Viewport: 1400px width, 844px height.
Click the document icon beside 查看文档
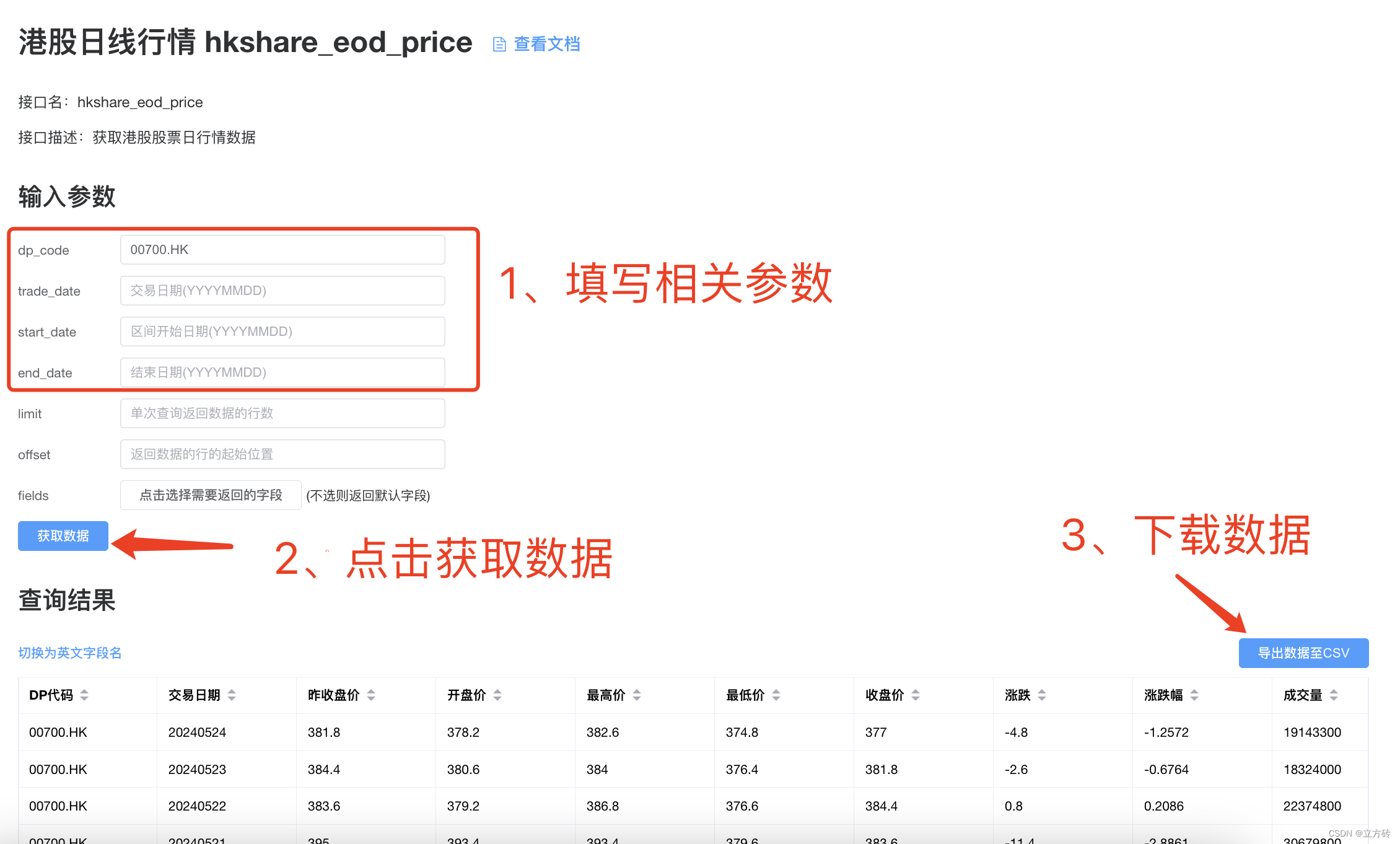499,45
